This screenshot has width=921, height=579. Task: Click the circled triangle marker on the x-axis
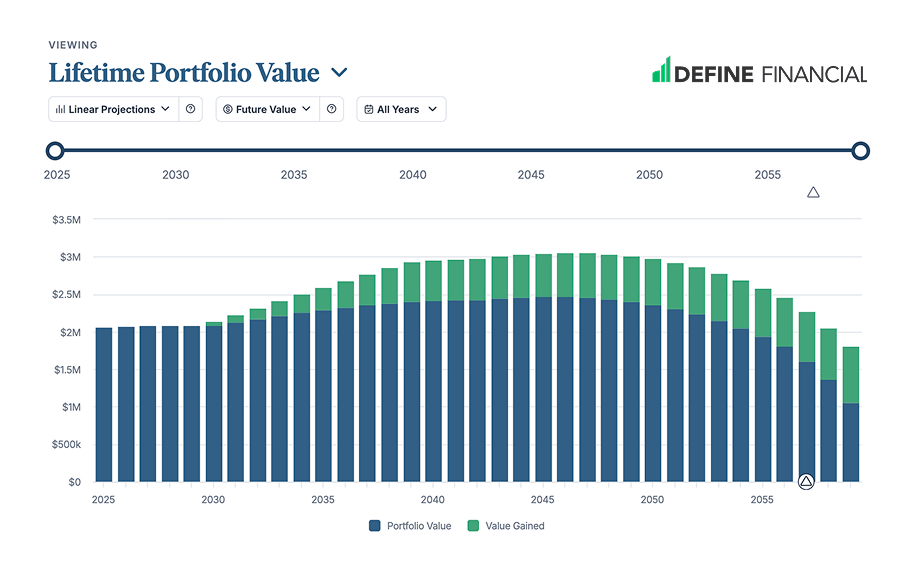click(806, 481)
